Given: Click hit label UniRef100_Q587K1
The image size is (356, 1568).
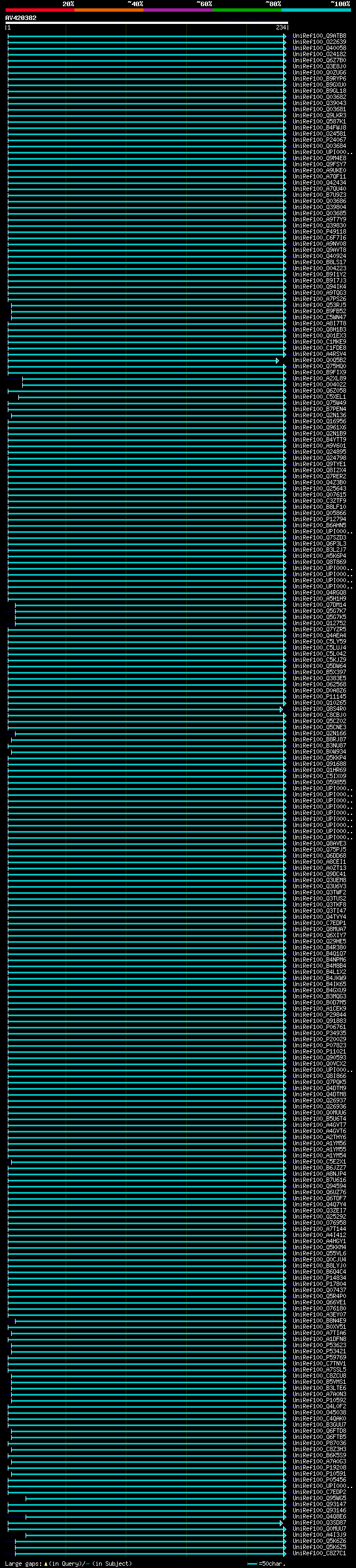Looking at the screenshot, I should point(319,121).
